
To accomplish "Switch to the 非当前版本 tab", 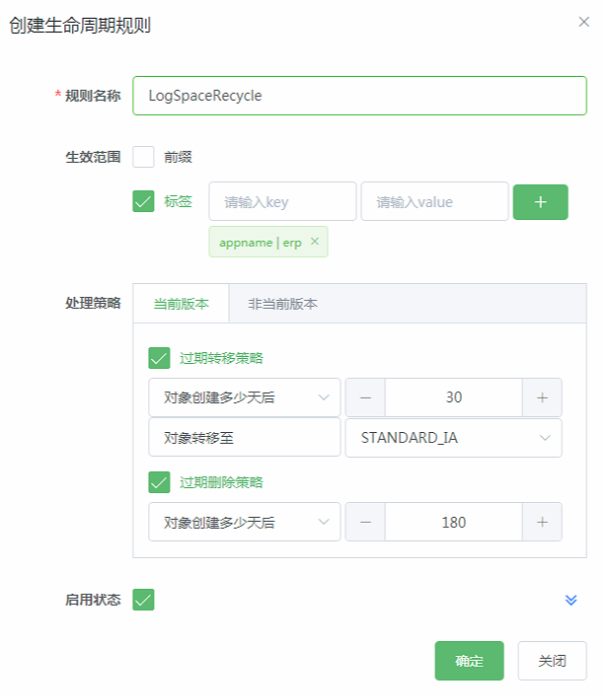I will 283,304.
